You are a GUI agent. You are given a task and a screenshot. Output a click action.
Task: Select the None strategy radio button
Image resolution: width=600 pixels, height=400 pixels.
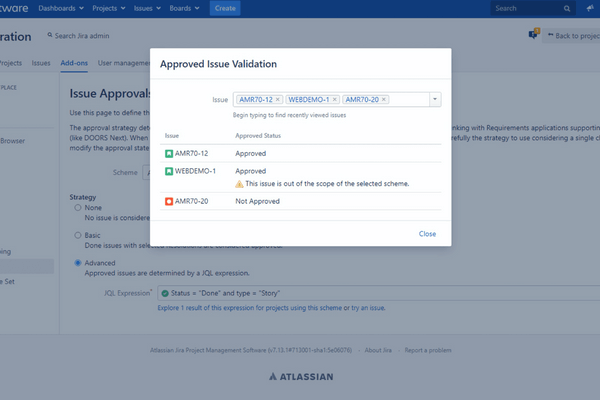[78, 207]
